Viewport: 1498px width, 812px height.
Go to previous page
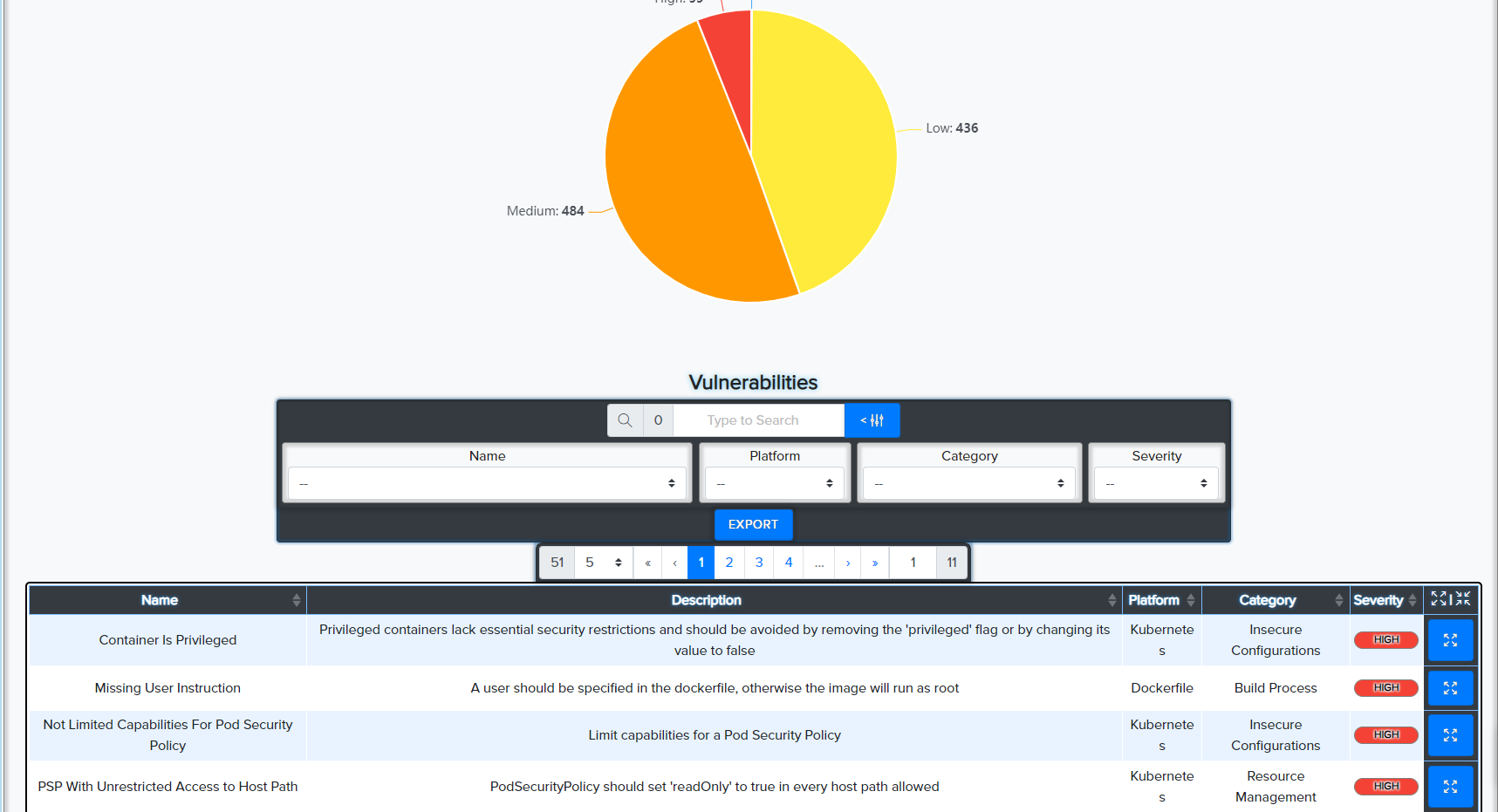(674, 563)
